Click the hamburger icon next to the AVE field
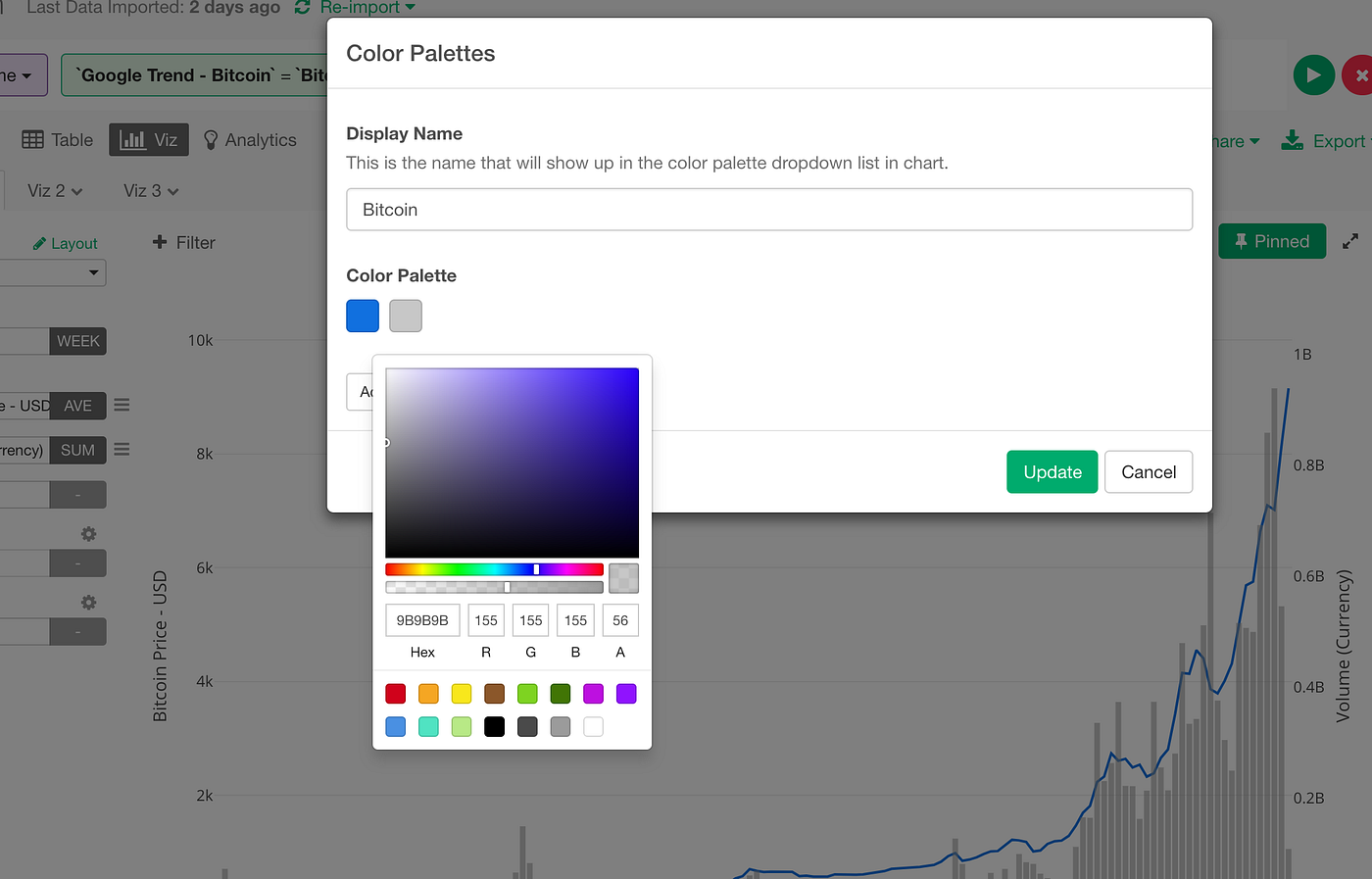This screenshot has width=1372, height=879. point(122,405)
